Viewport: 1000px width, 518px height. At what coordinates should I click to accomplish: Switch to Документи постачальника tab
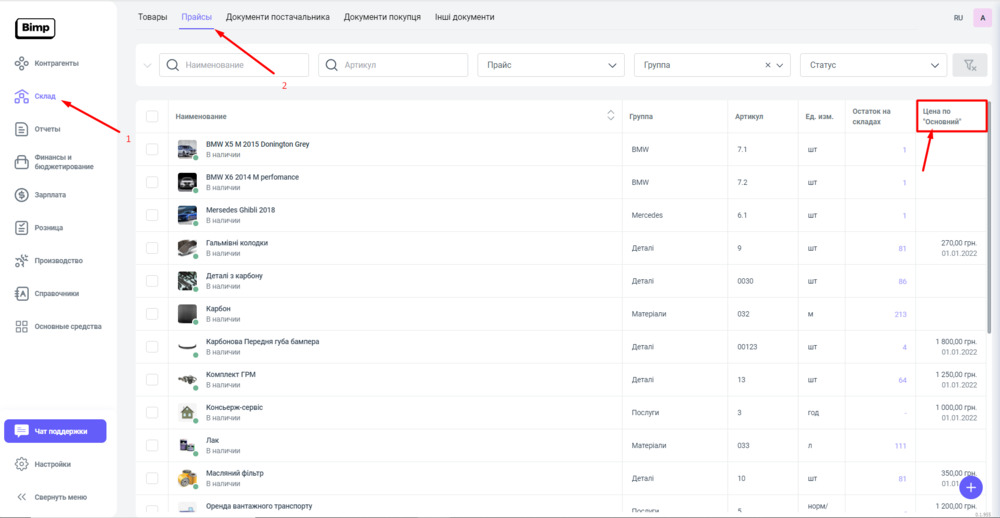pos(277,17)
